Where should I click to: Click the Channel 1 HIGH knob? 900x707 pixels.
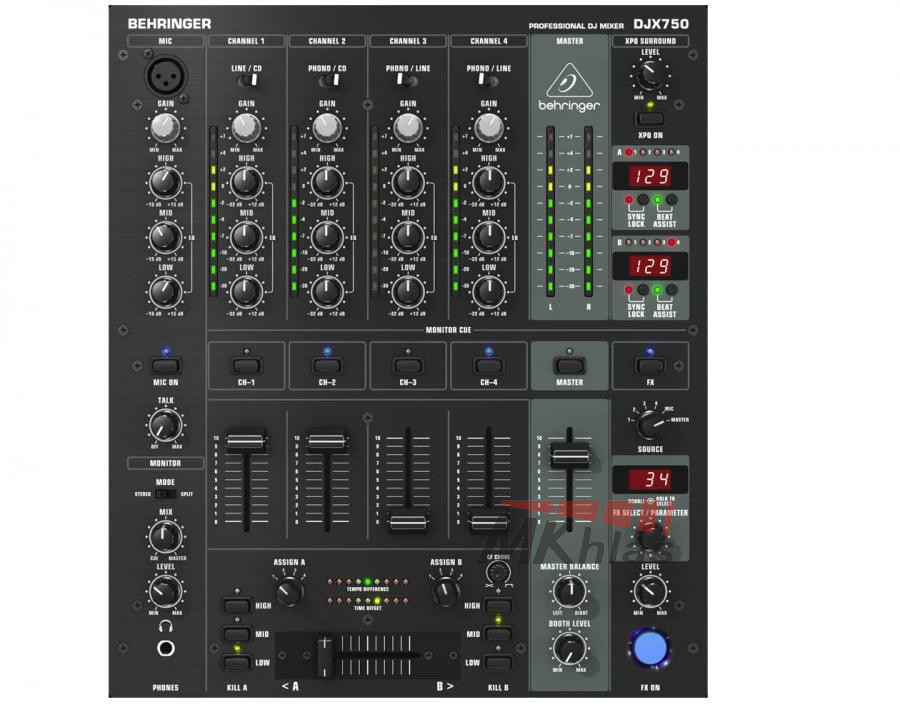(x=246, y=182)
